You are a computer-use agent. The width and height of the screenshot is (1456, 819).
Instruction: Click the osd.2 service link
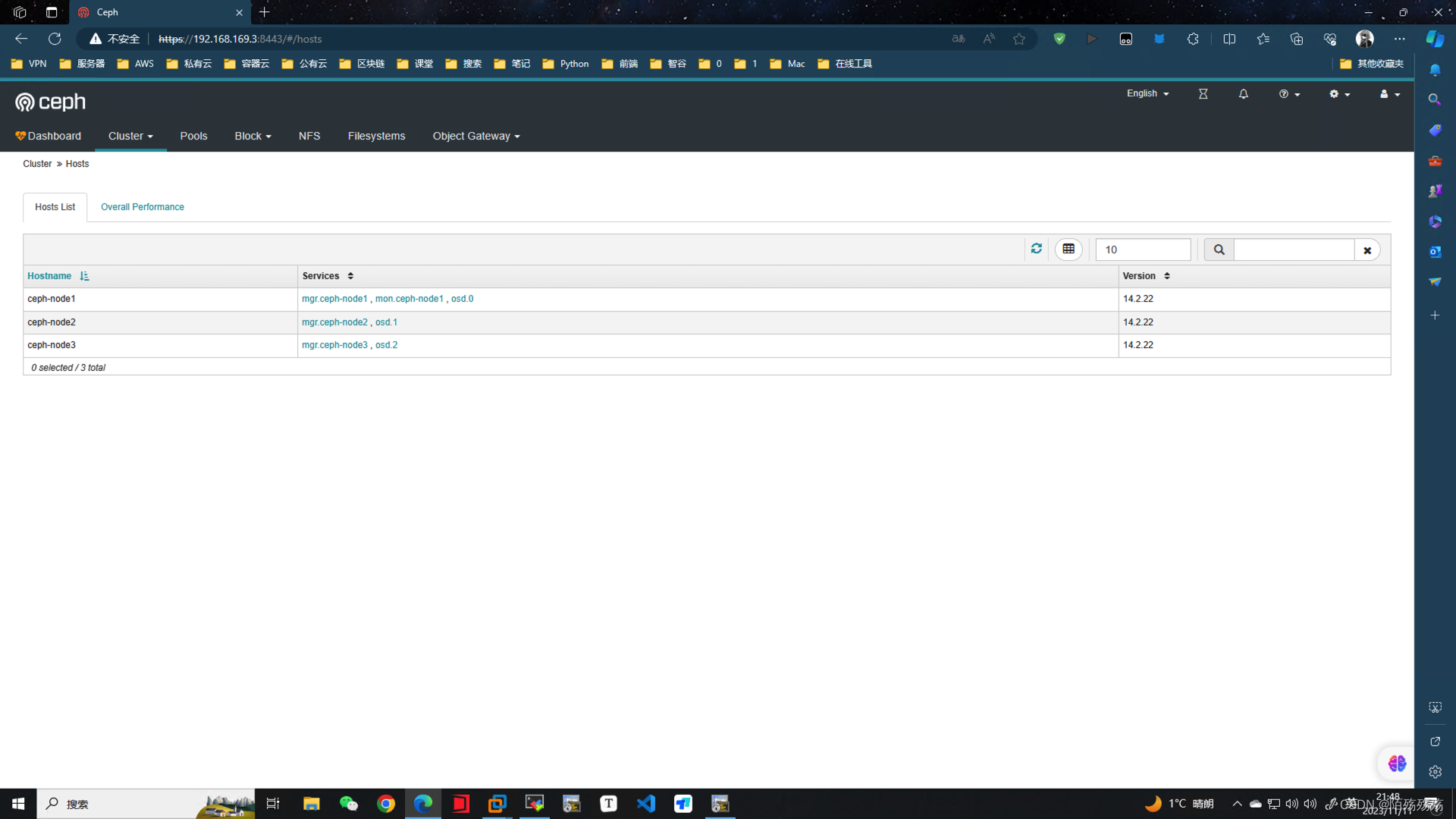tap(386, 345)
